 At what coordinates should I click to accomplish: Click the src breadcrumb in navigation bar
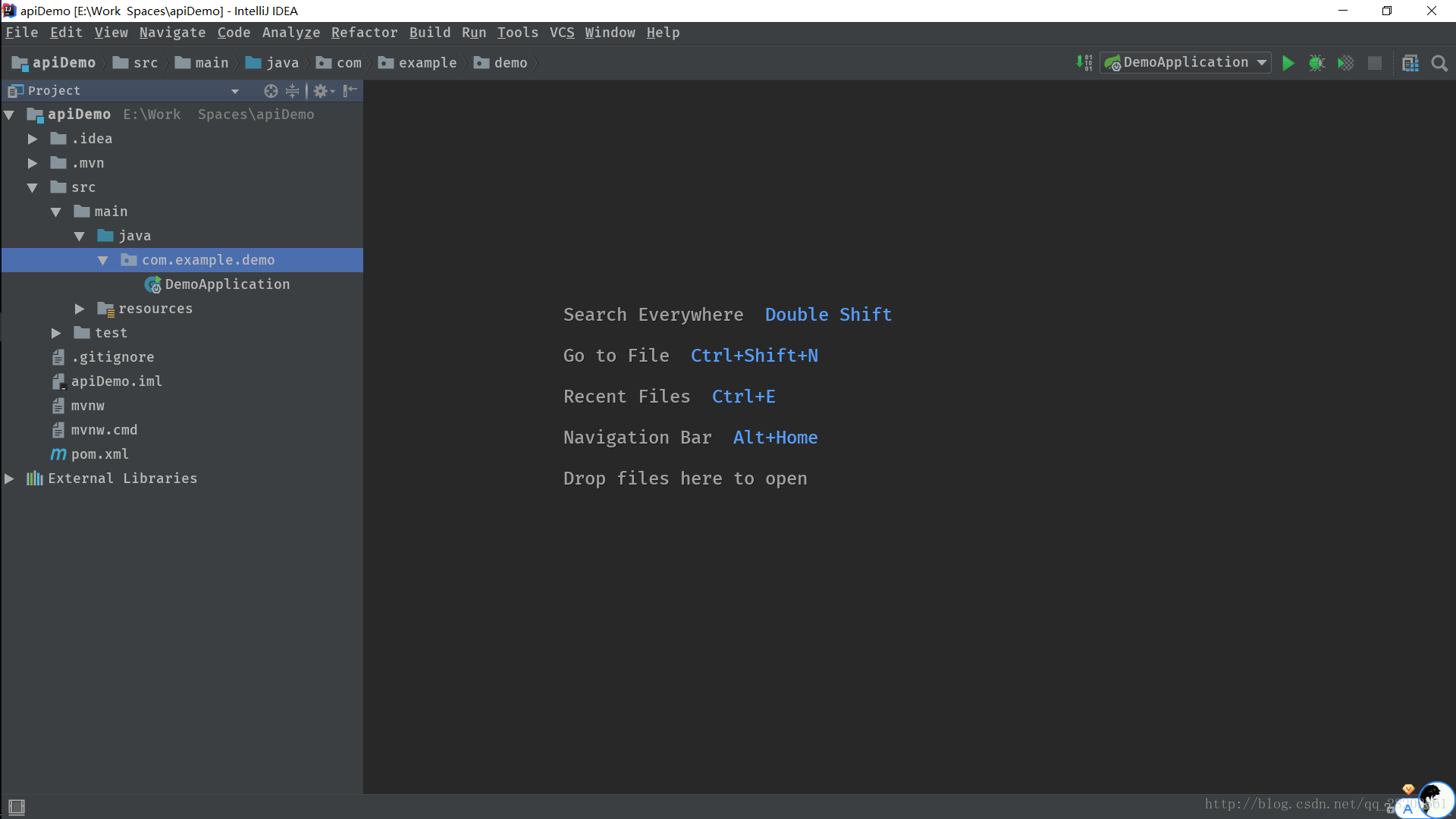tap(136, 63)
